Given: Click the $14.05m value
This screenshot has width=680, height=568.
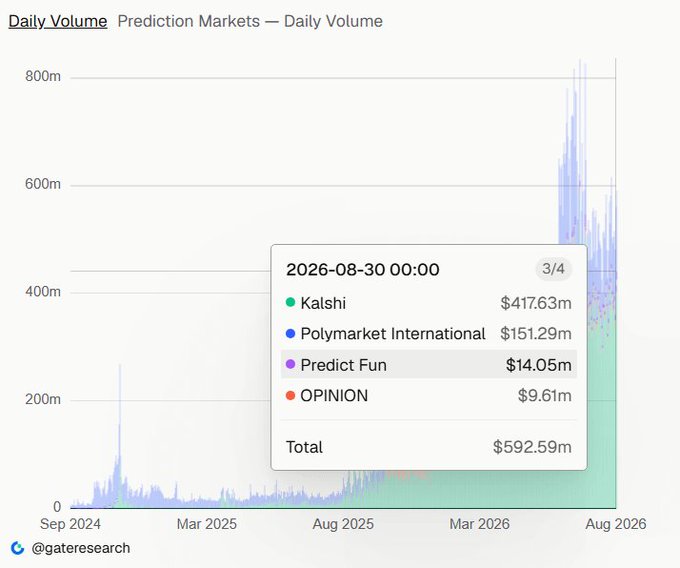Looking at the screenshot, I should pos(539,365).
